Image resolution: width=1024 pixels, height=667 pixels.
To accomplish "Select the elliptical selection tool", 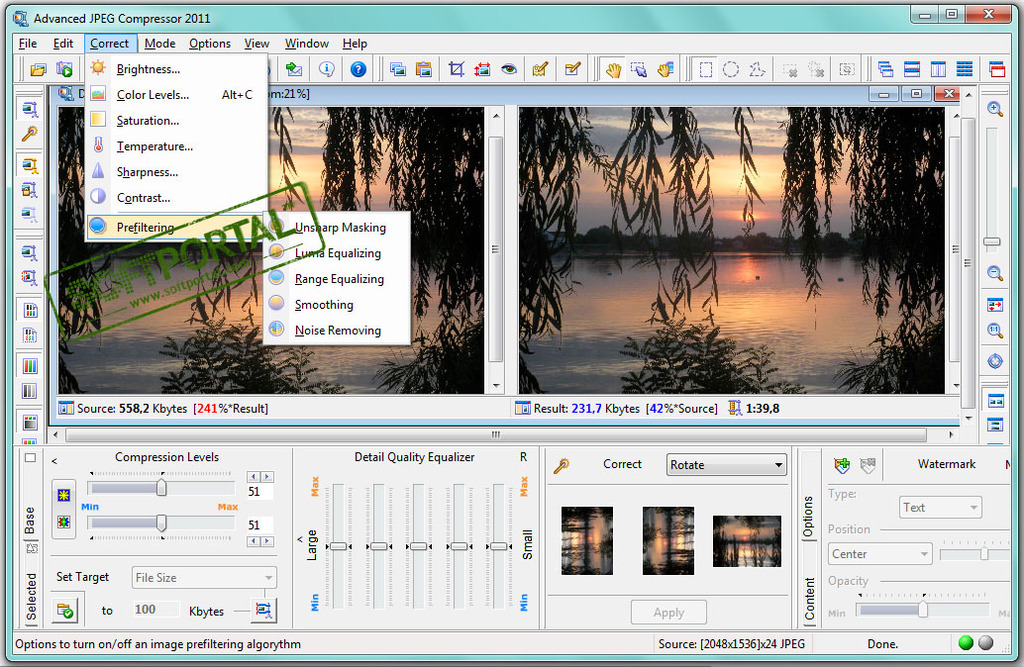I will [x=731, y=68].
